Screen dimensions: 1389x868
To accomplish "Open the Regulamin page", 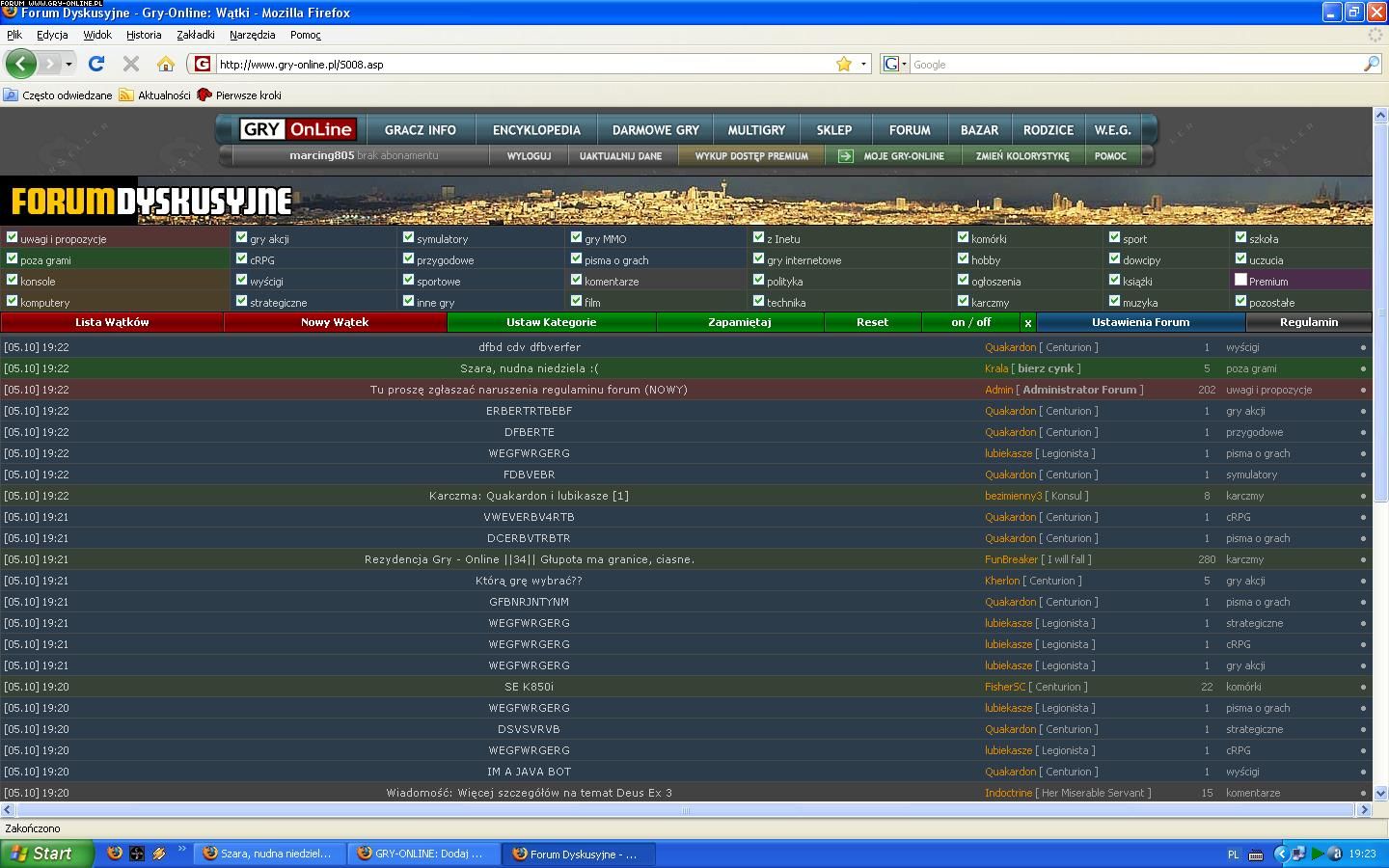I will [x=1309, y=322].
